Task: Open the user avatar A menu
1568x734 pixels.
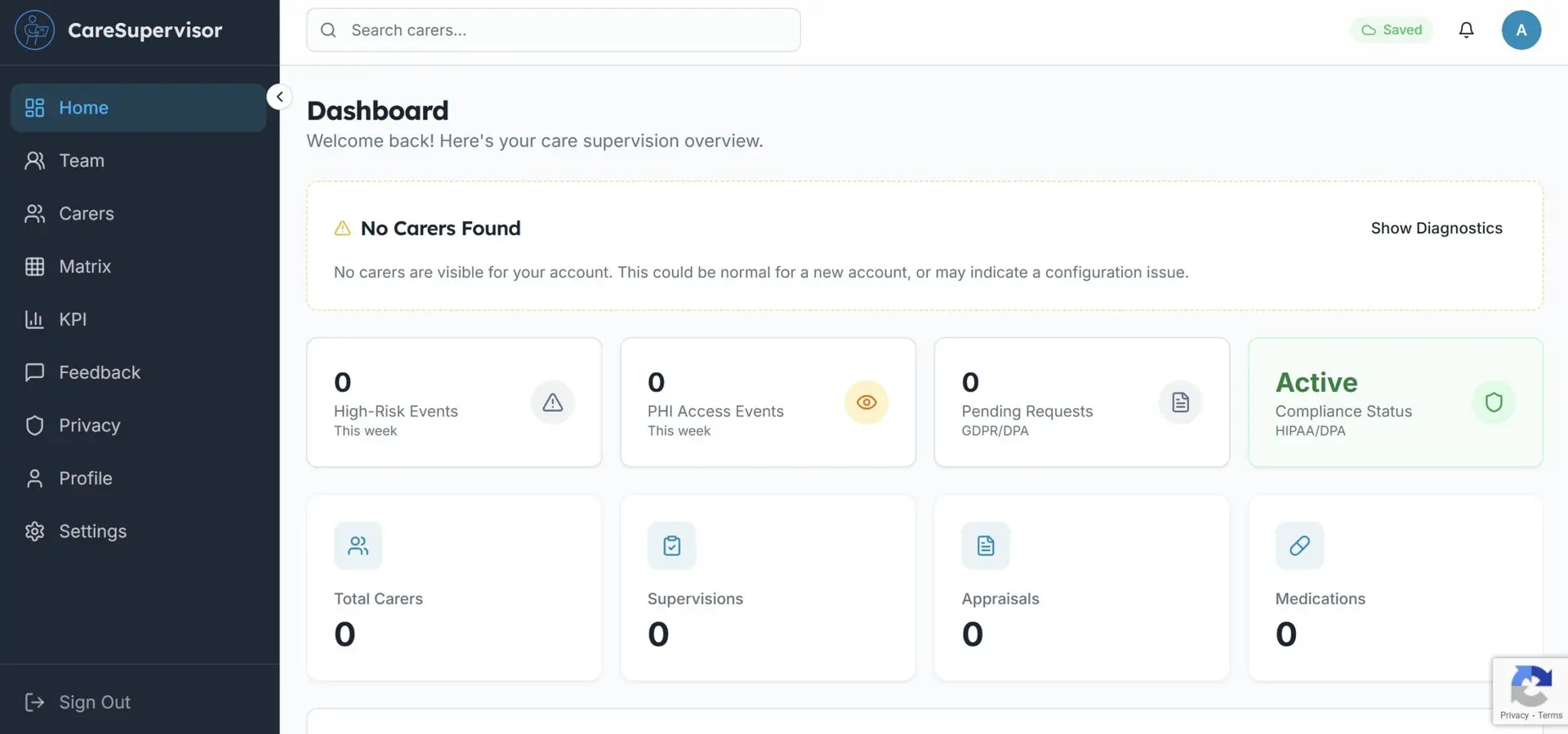Action: click(1521, 30)
